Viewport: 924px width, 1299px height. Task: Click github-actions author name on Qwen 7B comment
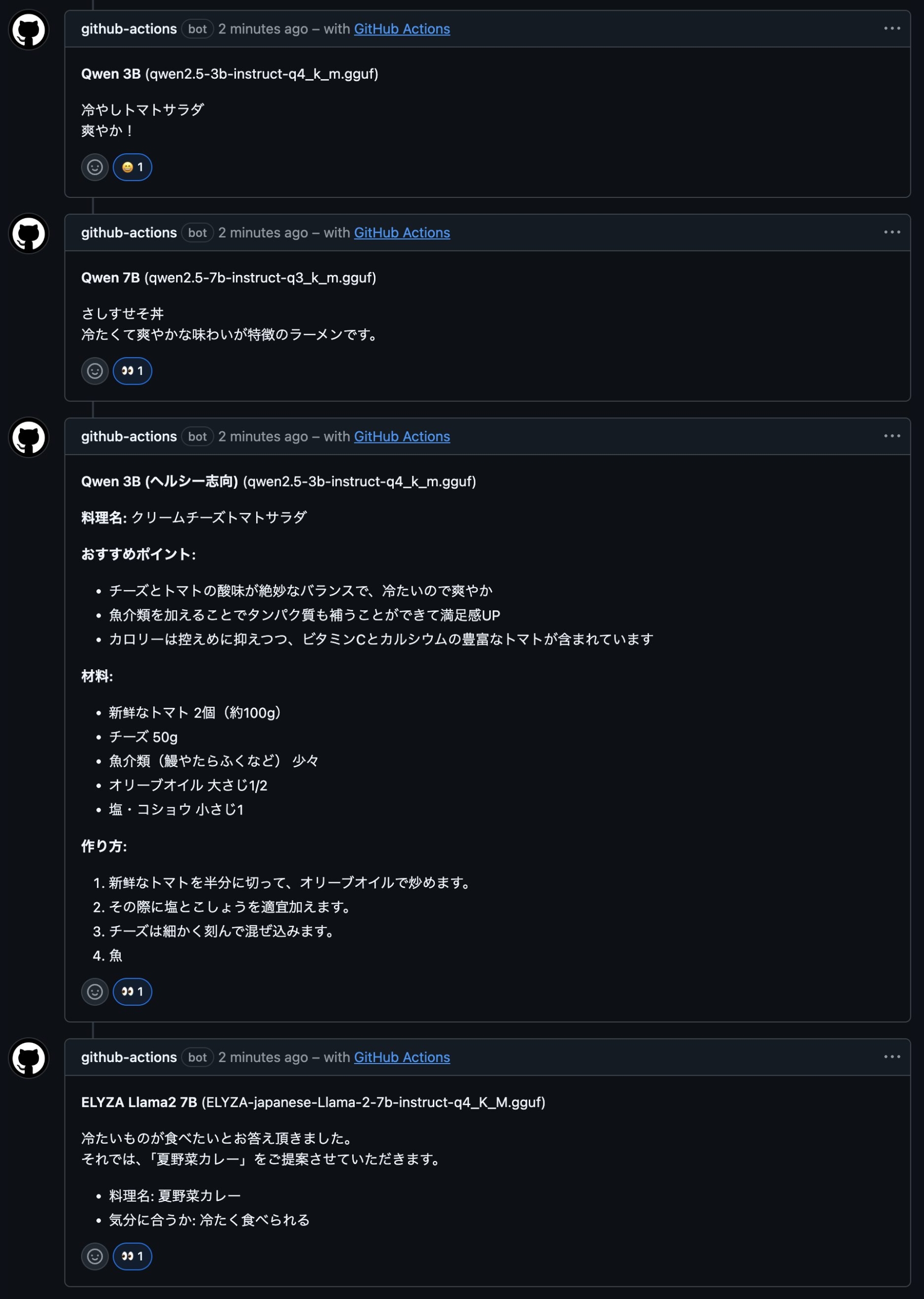(x=128, y=233)
